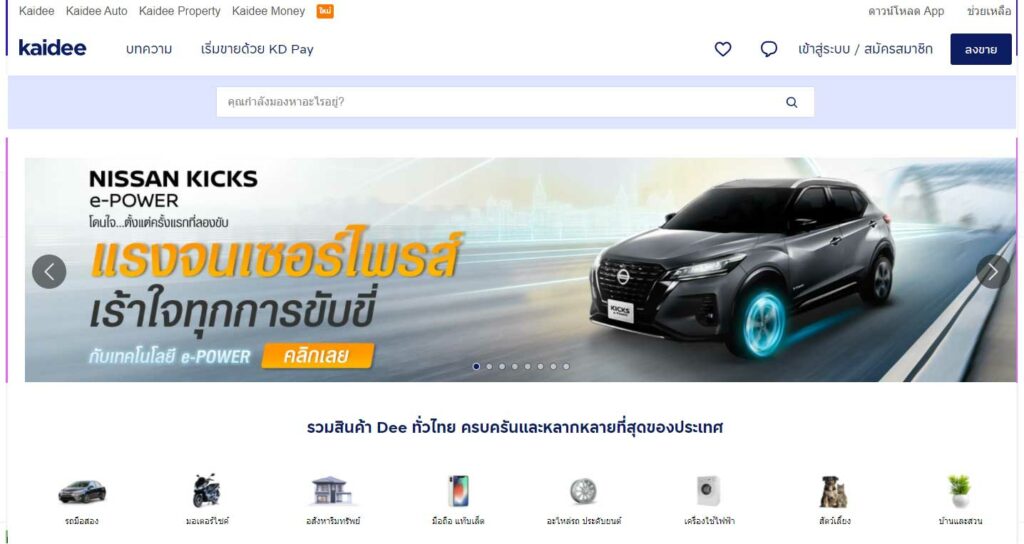Go to previous banner slide arrow
Image resolution: width=1024 pixels, height=544 pixels.
click(x=49, y=272)
